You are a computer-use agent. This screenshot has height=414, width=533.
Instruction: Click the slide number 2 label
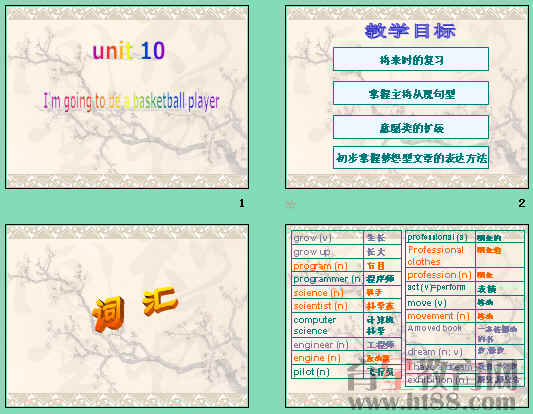tap(522, 203)
